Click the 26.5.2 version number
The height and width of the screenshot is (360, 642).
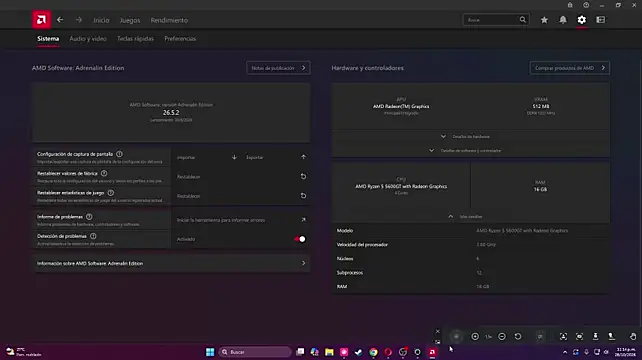click(x=171, y=112)
